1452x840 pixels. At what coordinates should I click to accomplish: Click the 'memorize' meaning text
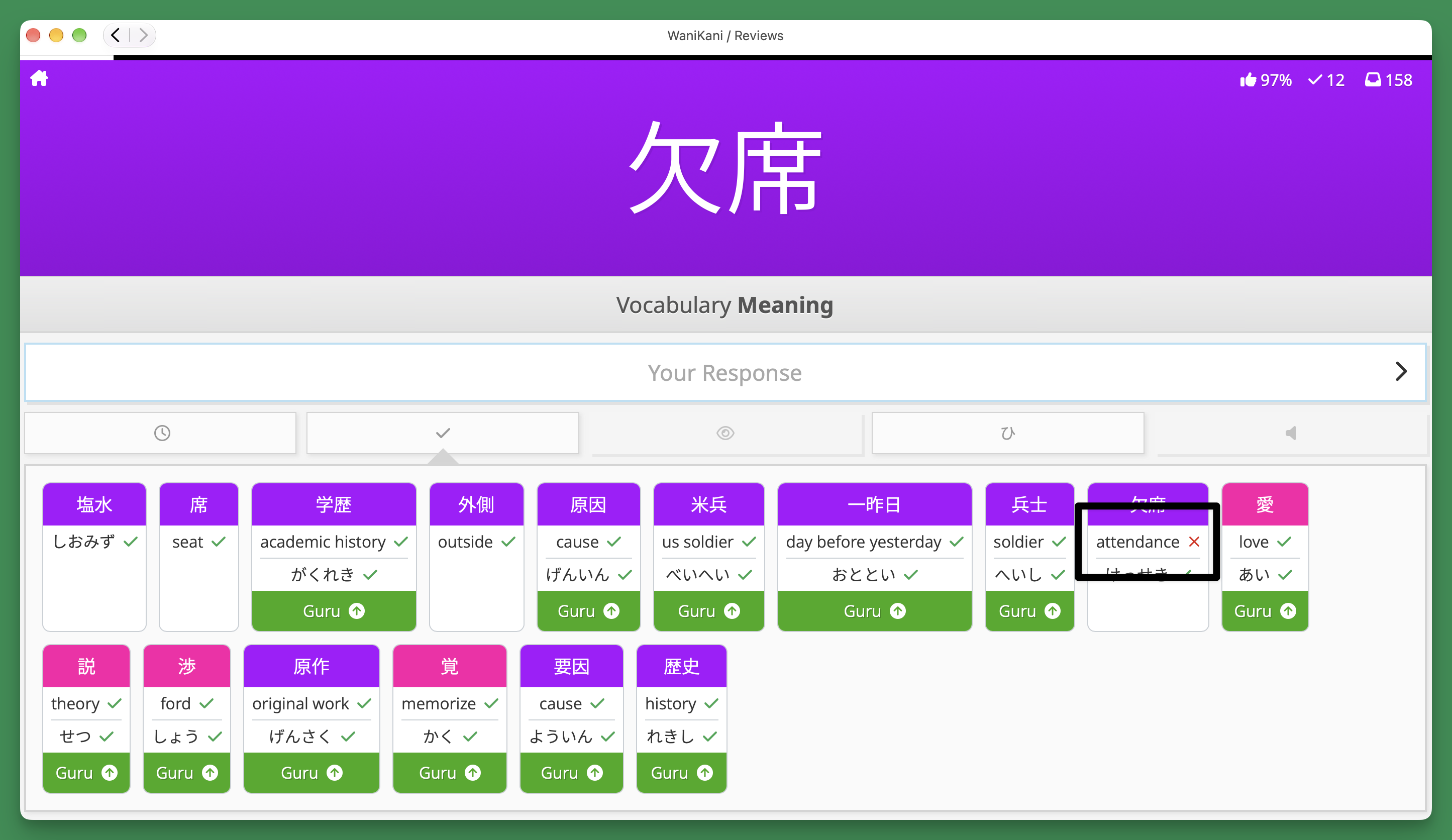439,704
